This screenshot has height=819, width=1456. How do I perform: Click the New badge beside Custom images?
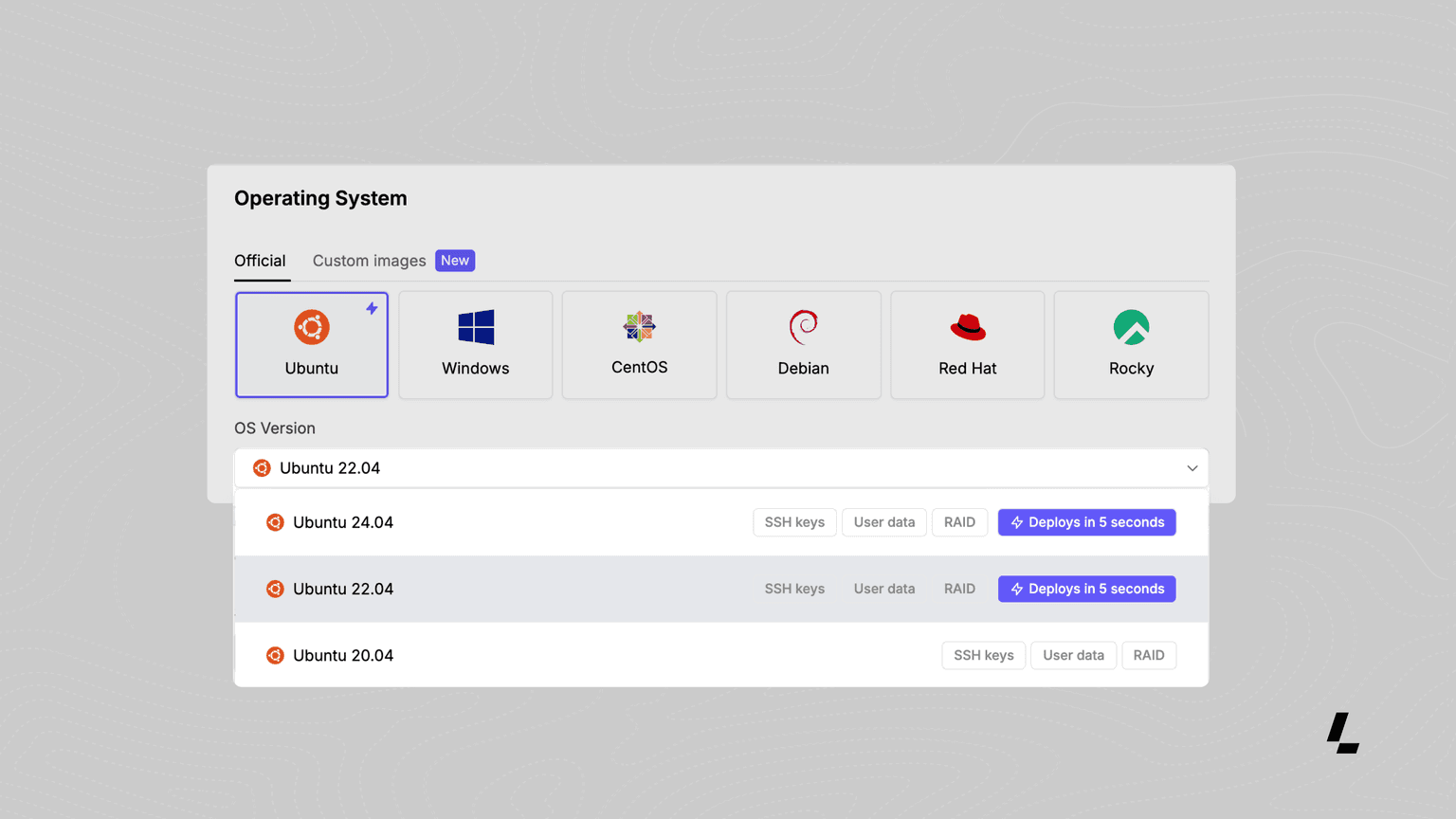(x=455, y=261)
